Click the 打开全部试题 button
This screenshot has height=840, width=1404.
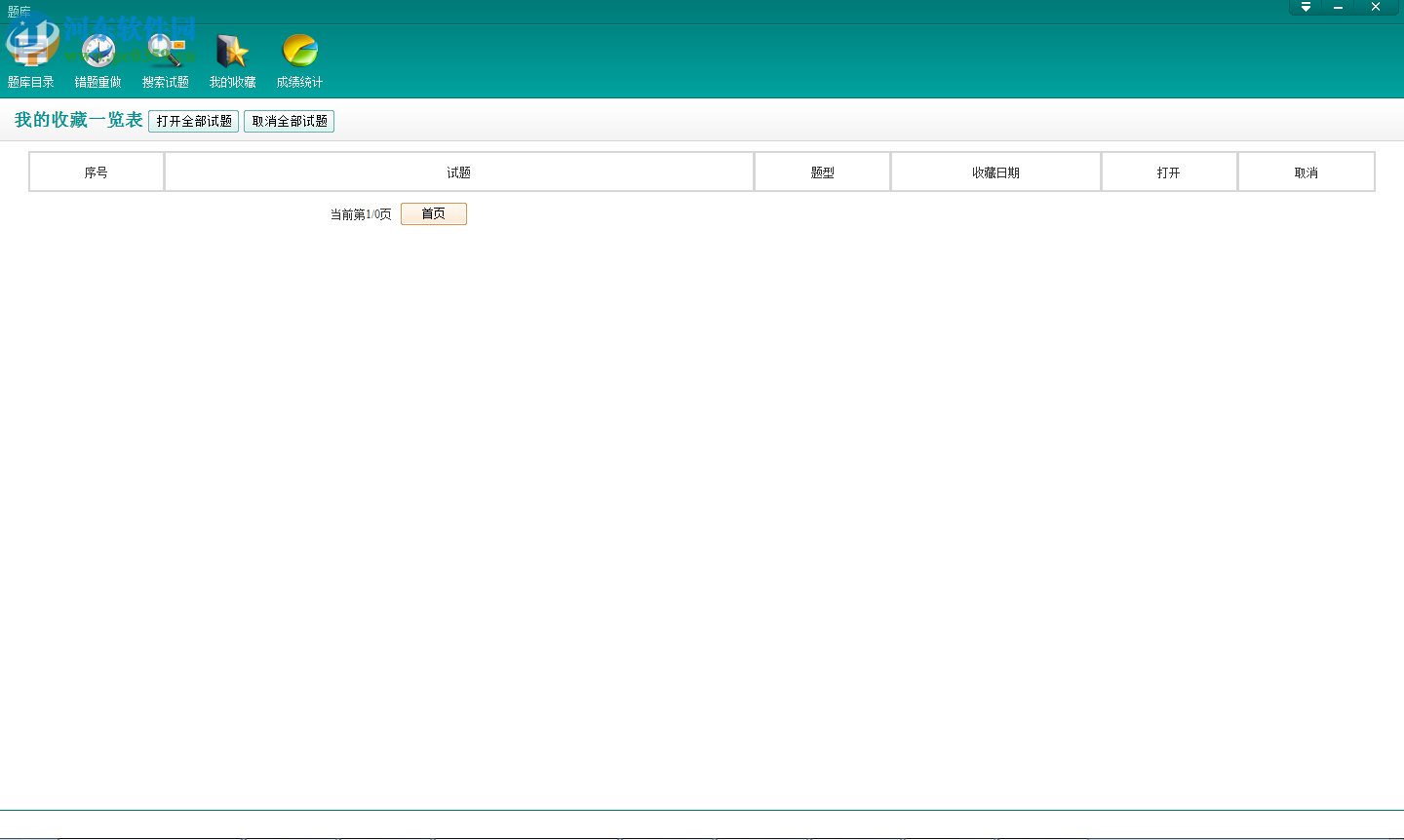[194, 121]
